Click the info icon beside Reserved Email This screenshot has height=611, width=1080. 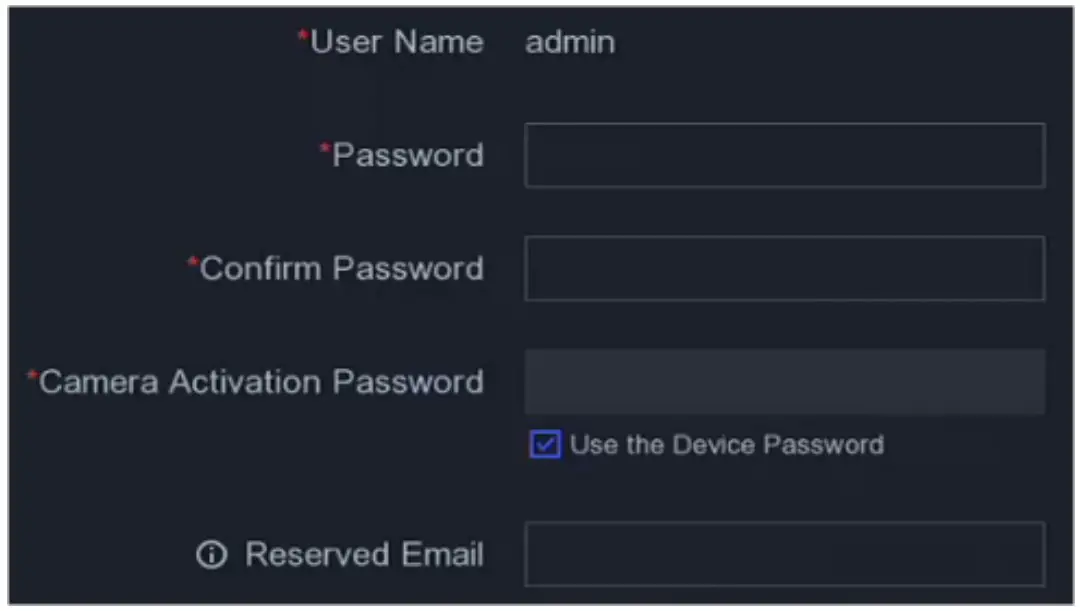pos(211,556)
